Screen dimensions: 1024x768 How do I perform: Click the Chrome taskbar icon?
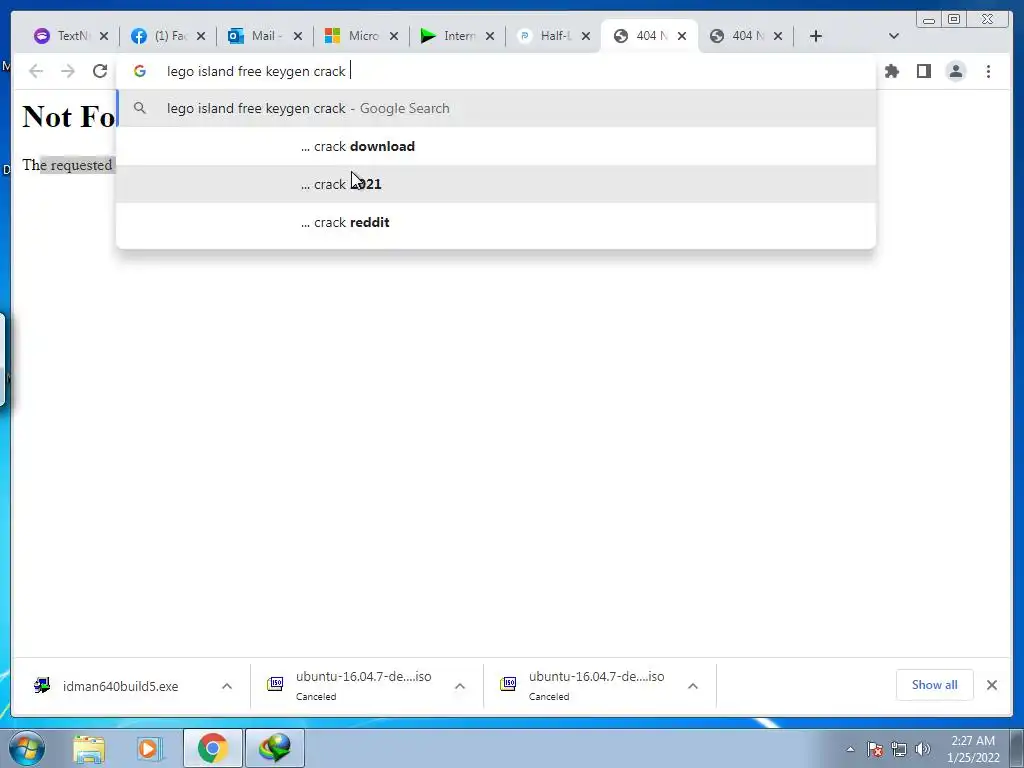point(213,748)
